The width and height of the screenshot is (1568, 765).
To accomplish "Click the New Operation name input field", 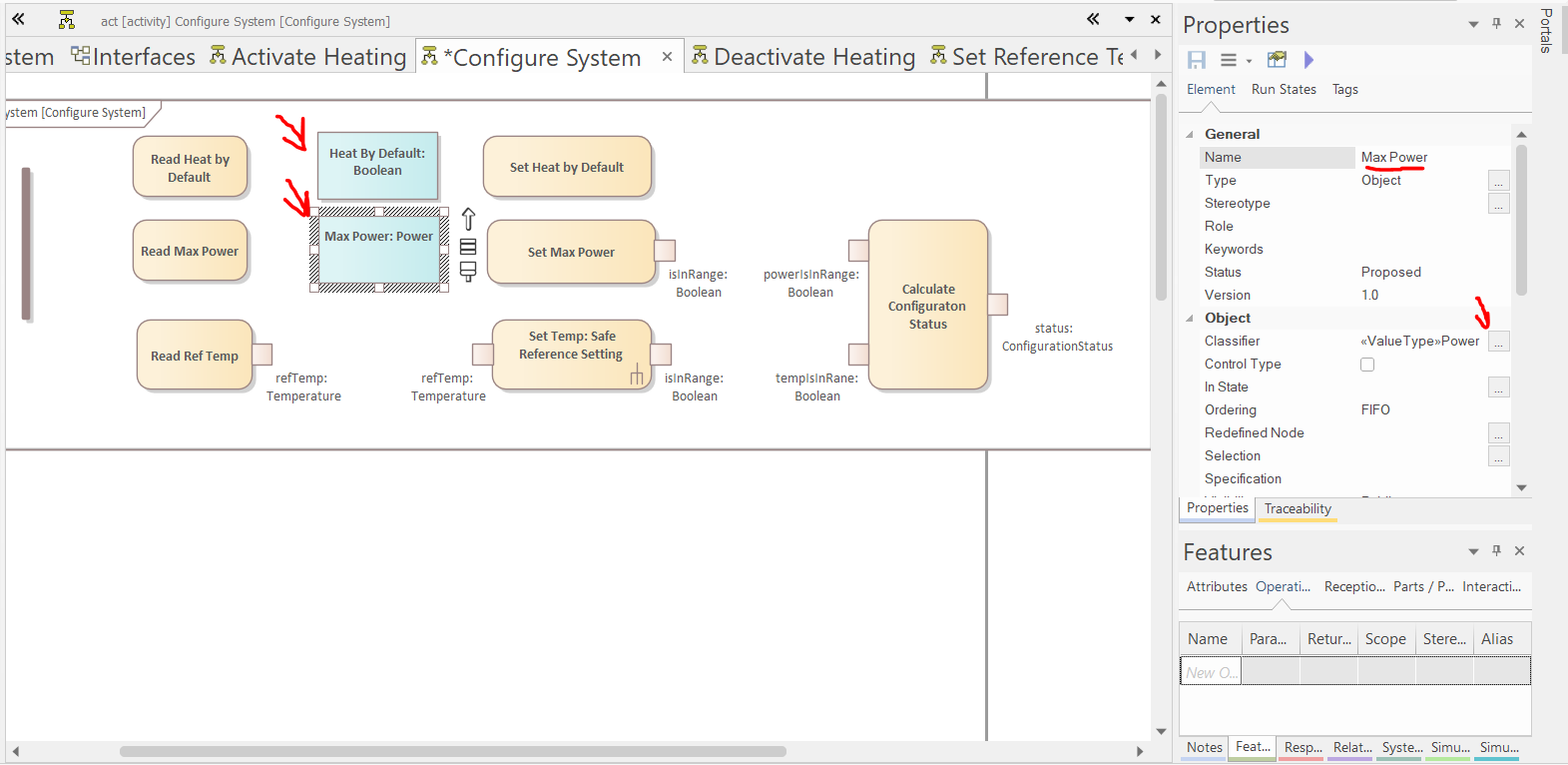I will pyautogui.click(x=1211, y=672).
